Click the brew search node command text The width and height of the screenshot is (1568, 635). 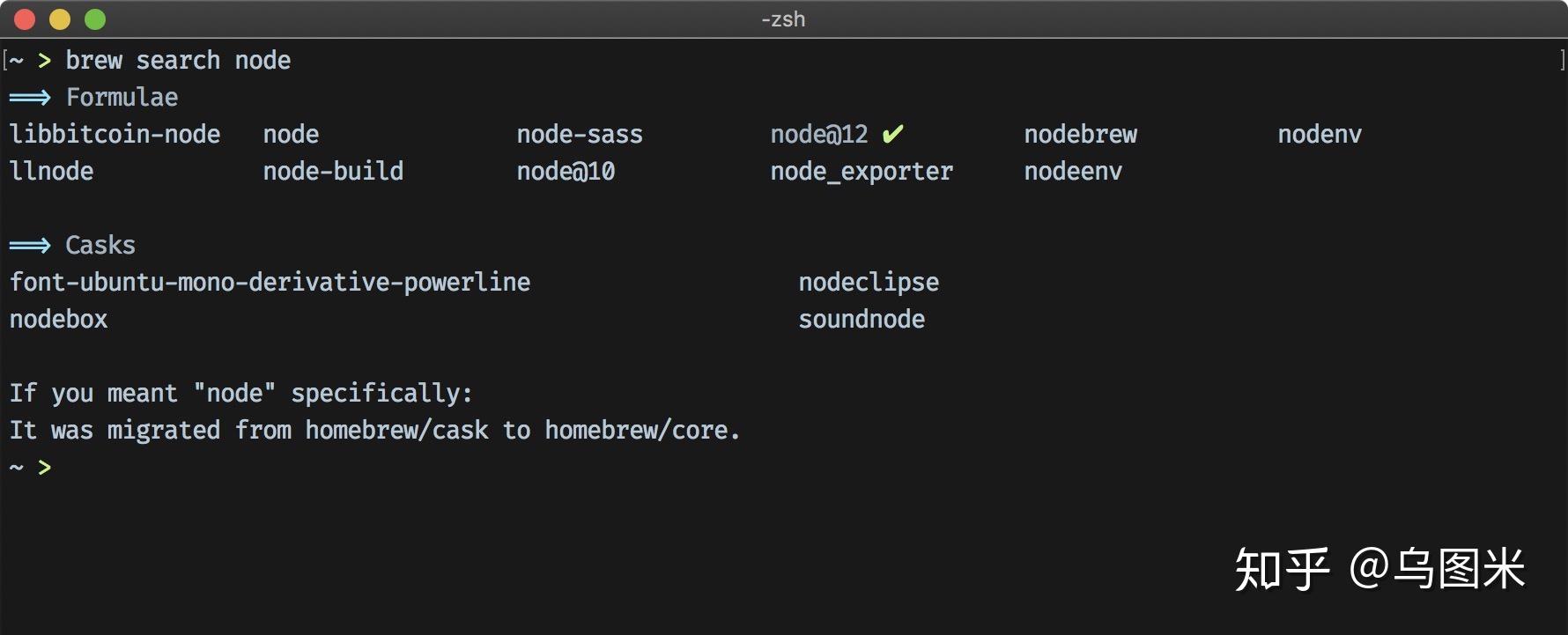(178, 61)
